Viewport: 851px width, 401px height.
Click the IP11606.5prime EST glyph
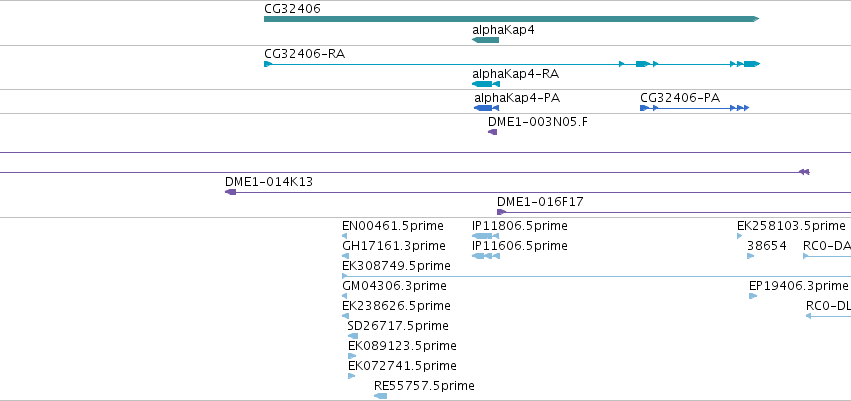point(486,256)
